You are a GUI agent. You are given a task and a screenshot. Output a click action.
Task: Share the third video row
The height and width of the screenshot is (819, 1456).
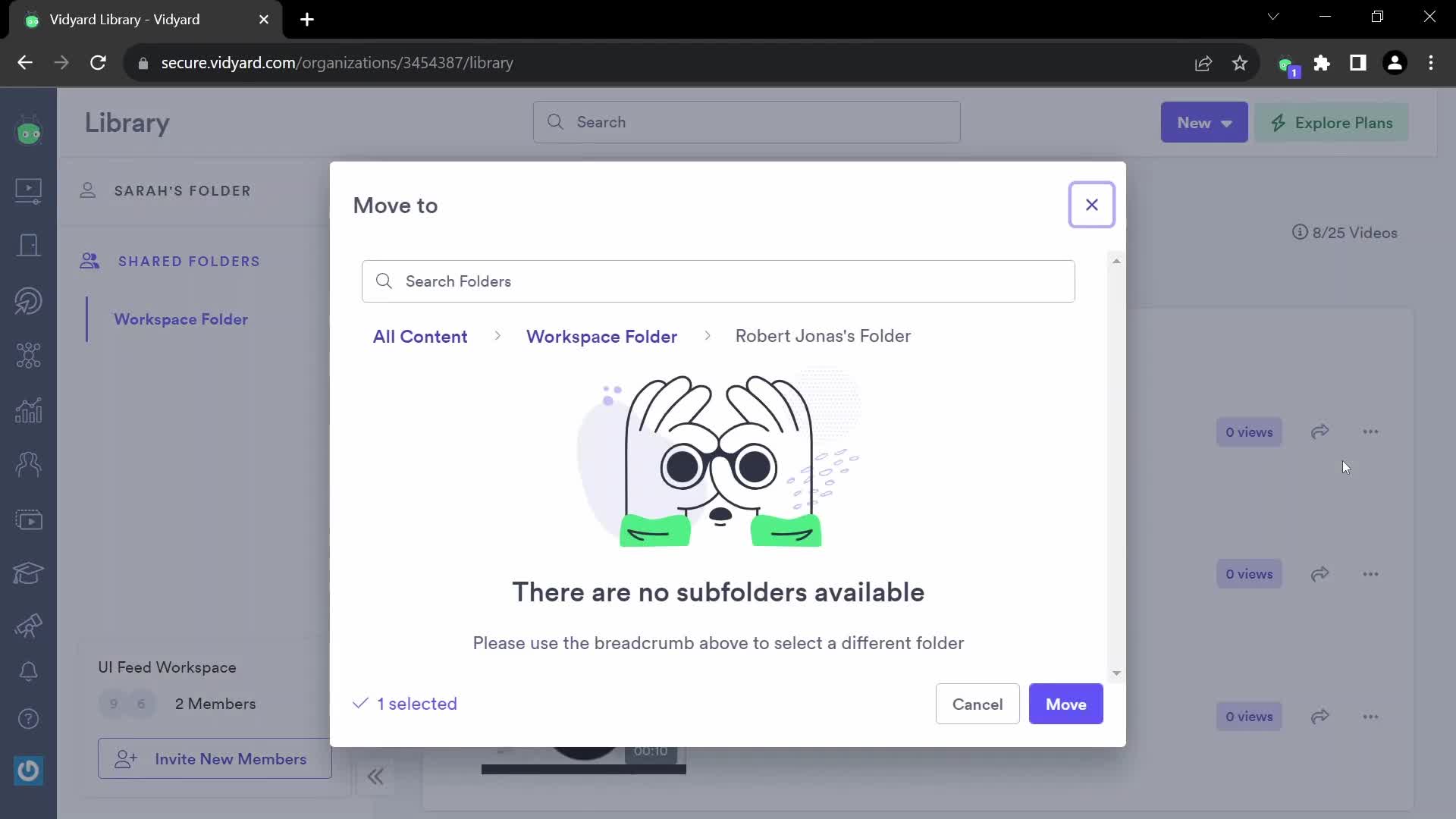(x=1319, y=717)
